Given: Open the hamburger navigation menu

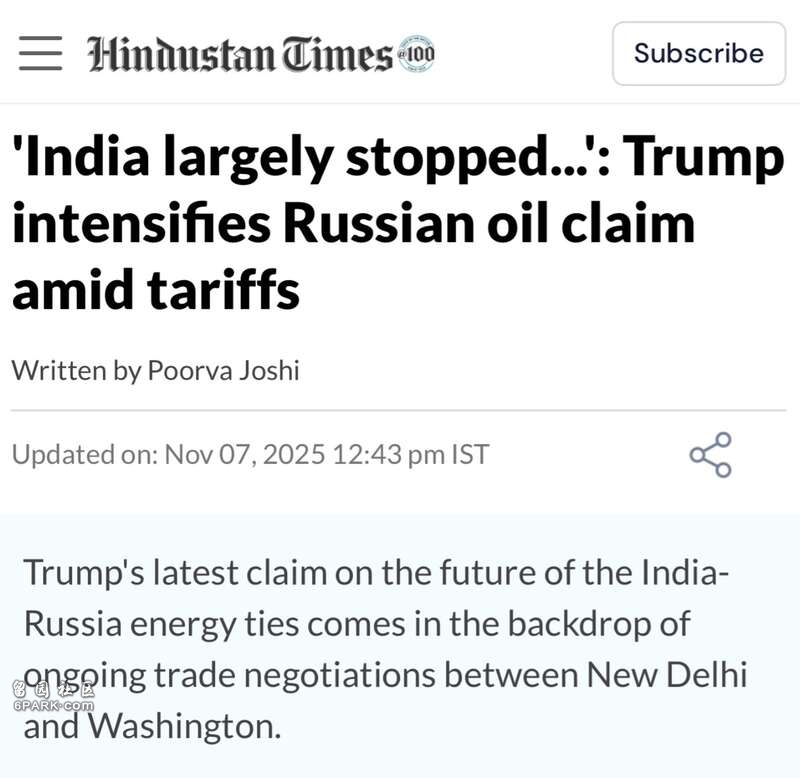Looking at the screenshot, I should [x=40, y=53].
